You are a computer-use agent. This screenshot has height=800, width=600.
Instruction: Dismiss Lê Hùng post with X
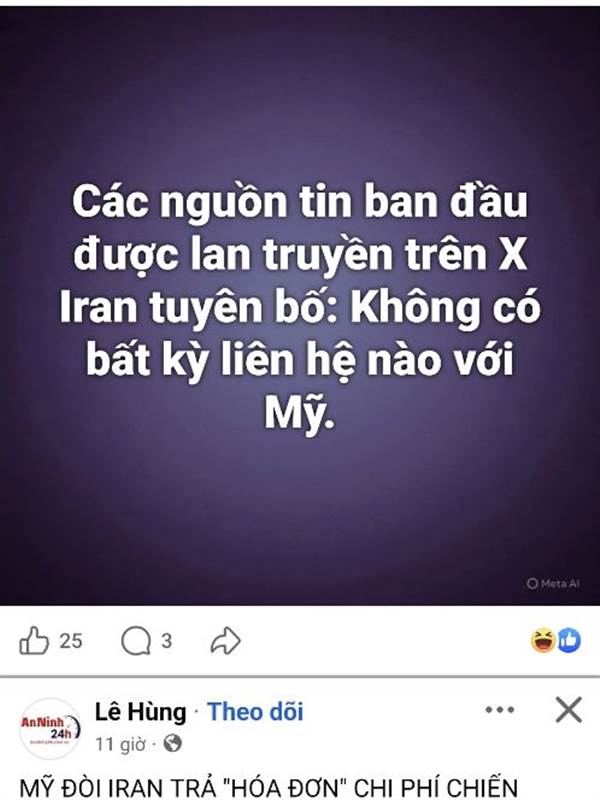point(568,710)
